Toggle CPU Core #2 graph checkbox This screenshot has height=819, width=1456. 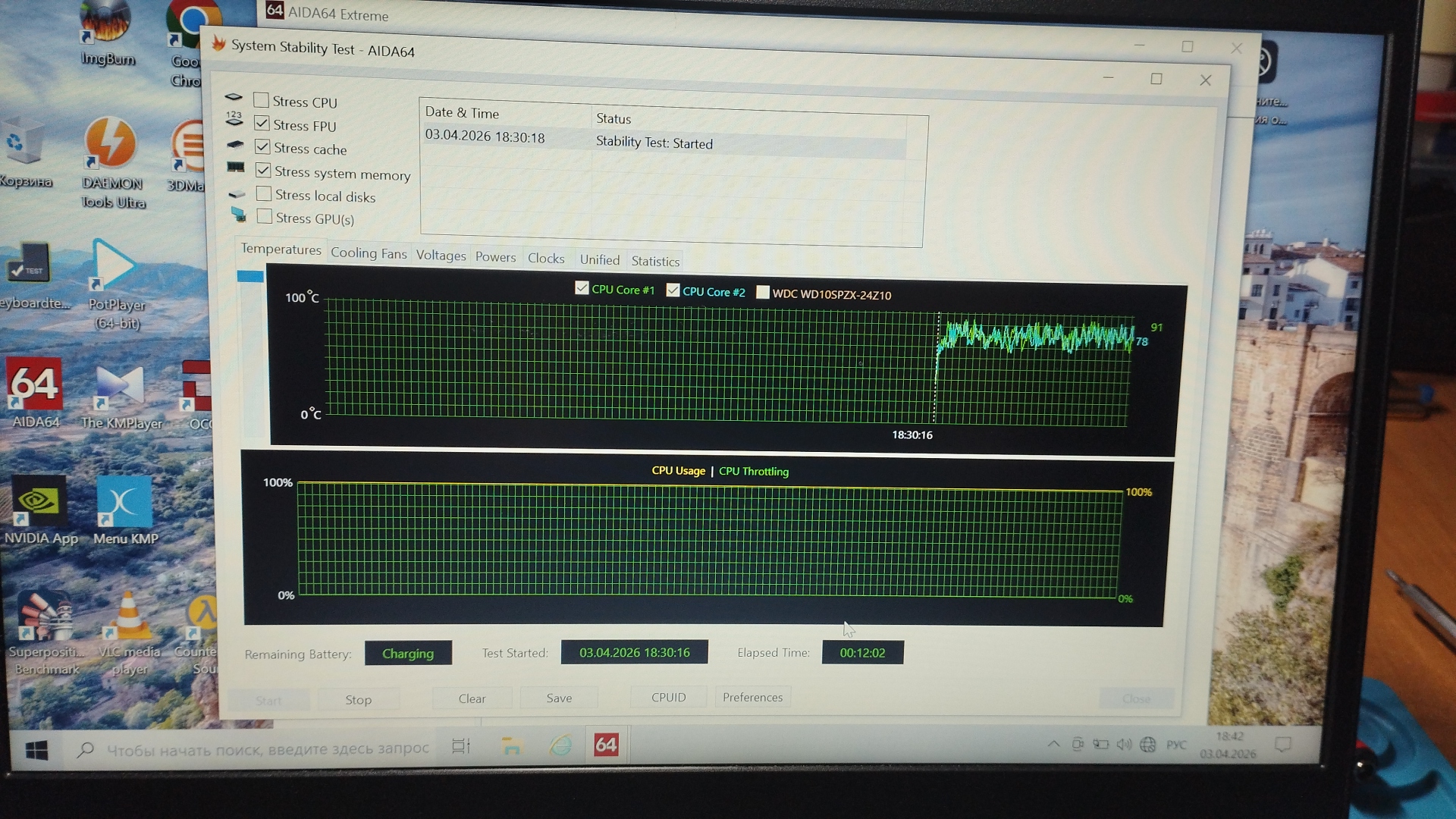[673, 290]
